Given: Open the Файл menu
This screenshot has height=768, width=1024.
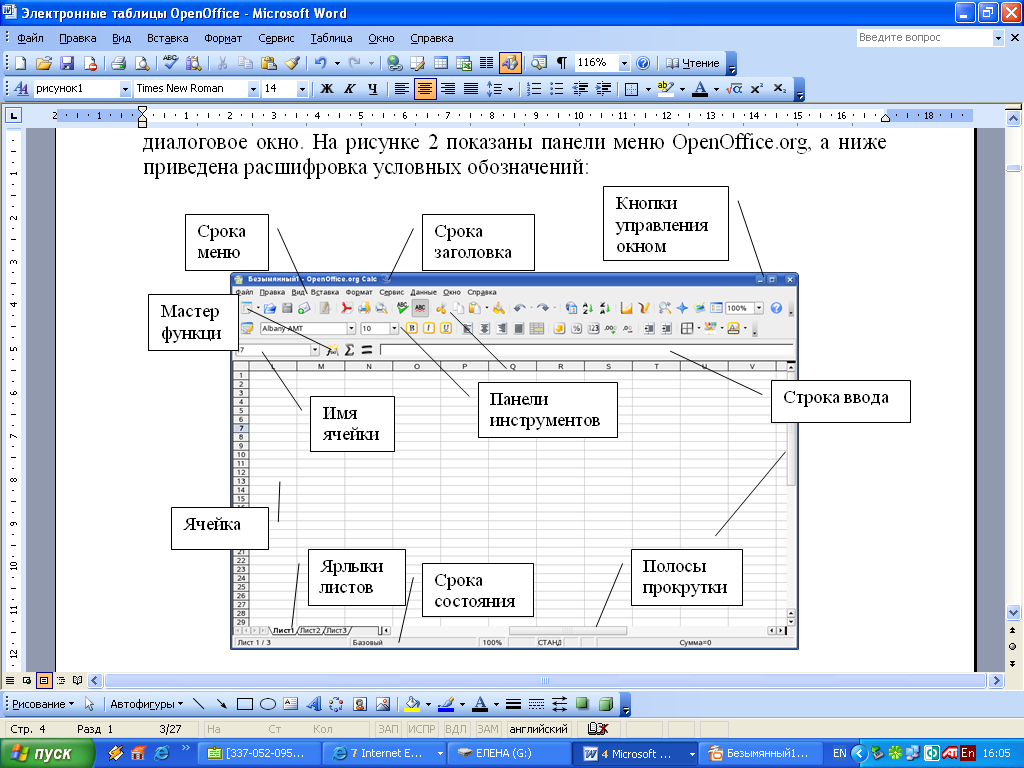Looking at the screenshot, I should 30,38.
